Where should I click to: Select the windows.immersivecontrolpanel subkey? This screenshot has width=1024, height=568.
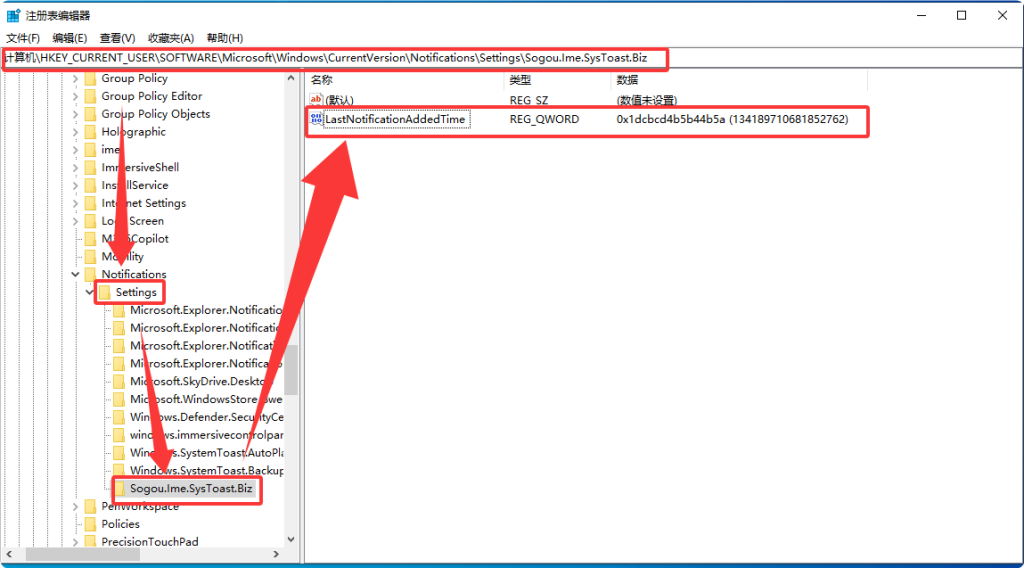(x=206, y=435)
